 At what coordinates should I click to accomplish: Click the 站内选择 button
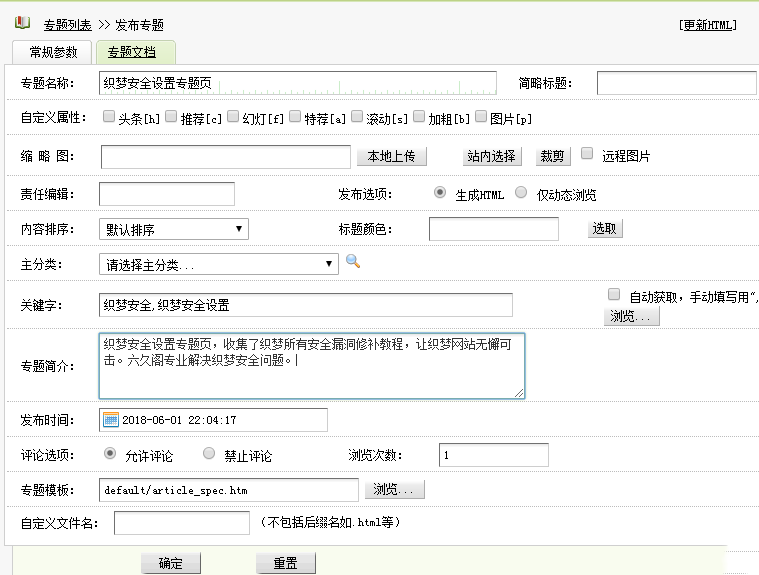491,156
